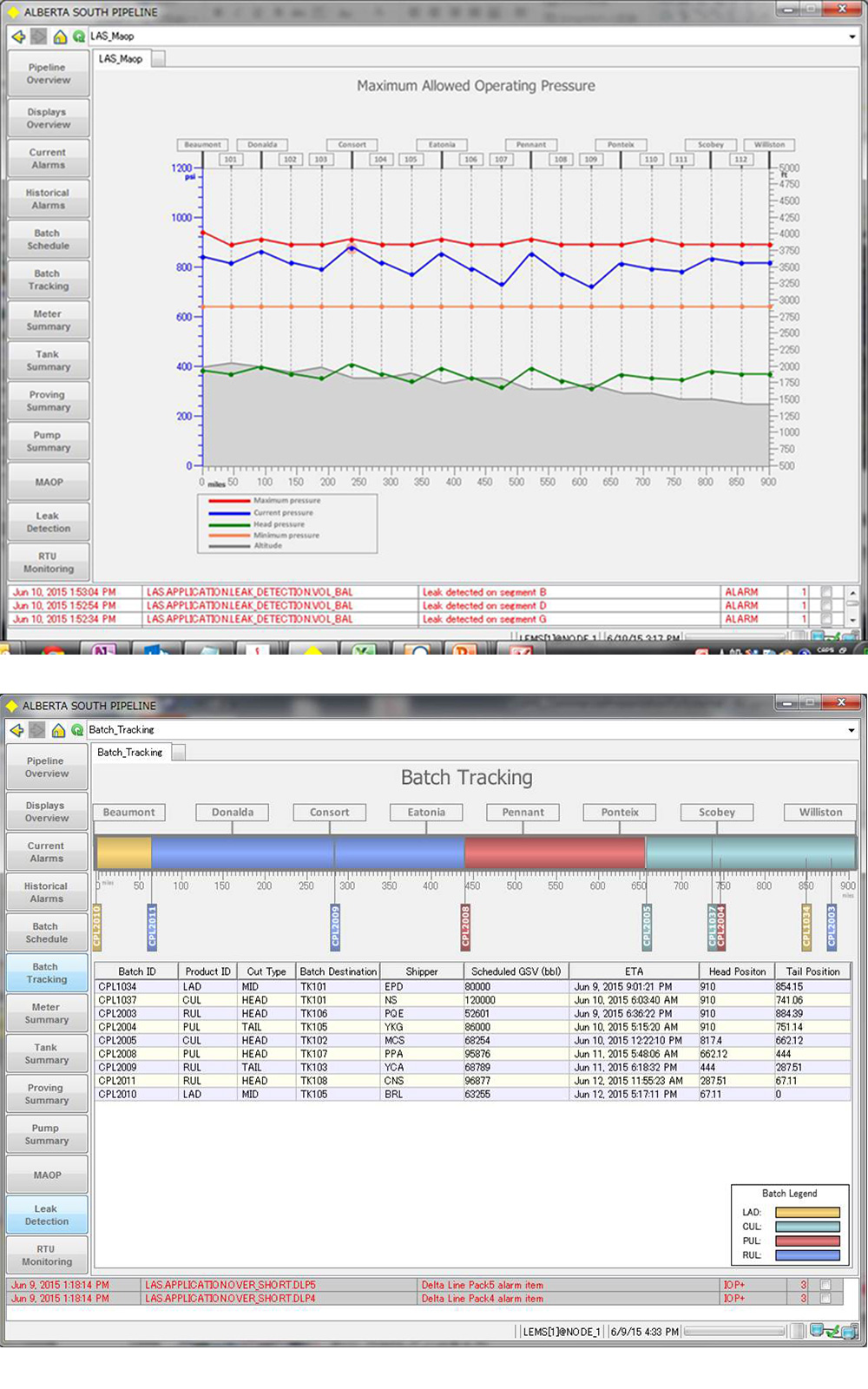Select the CPL2008 batch marker on the pipeline ruler
The height and width of the screenshot is (1389, 868).
(465, 926)
